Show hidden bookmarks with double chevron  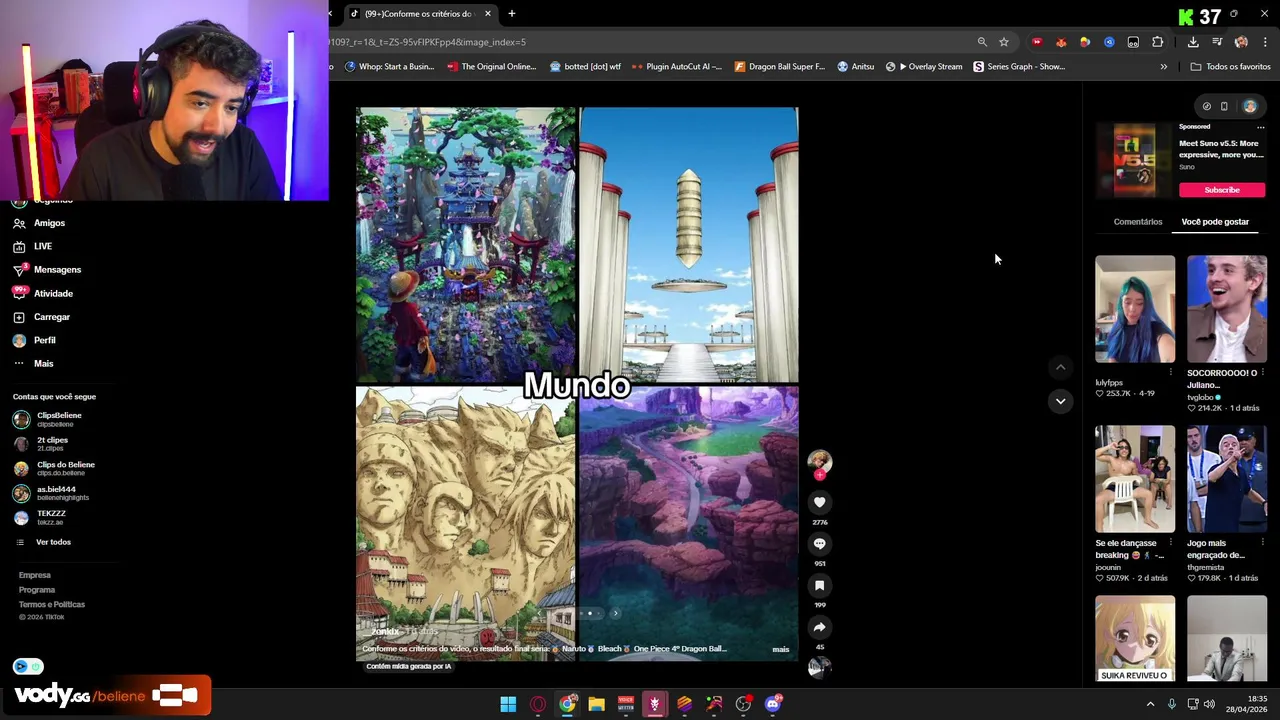tap(1163, 67)
